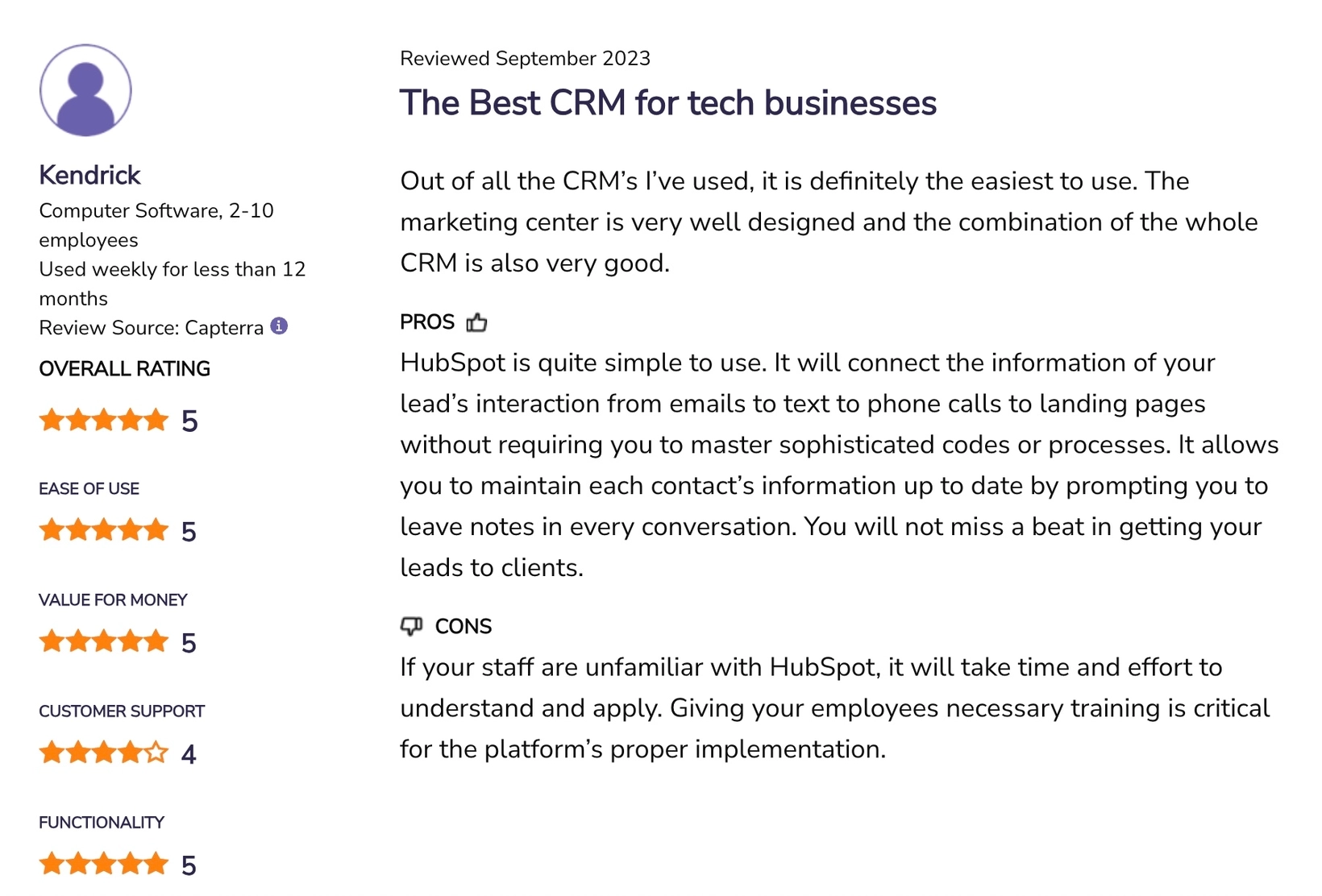Click the Functionality rating value 5

pos(188,865)
